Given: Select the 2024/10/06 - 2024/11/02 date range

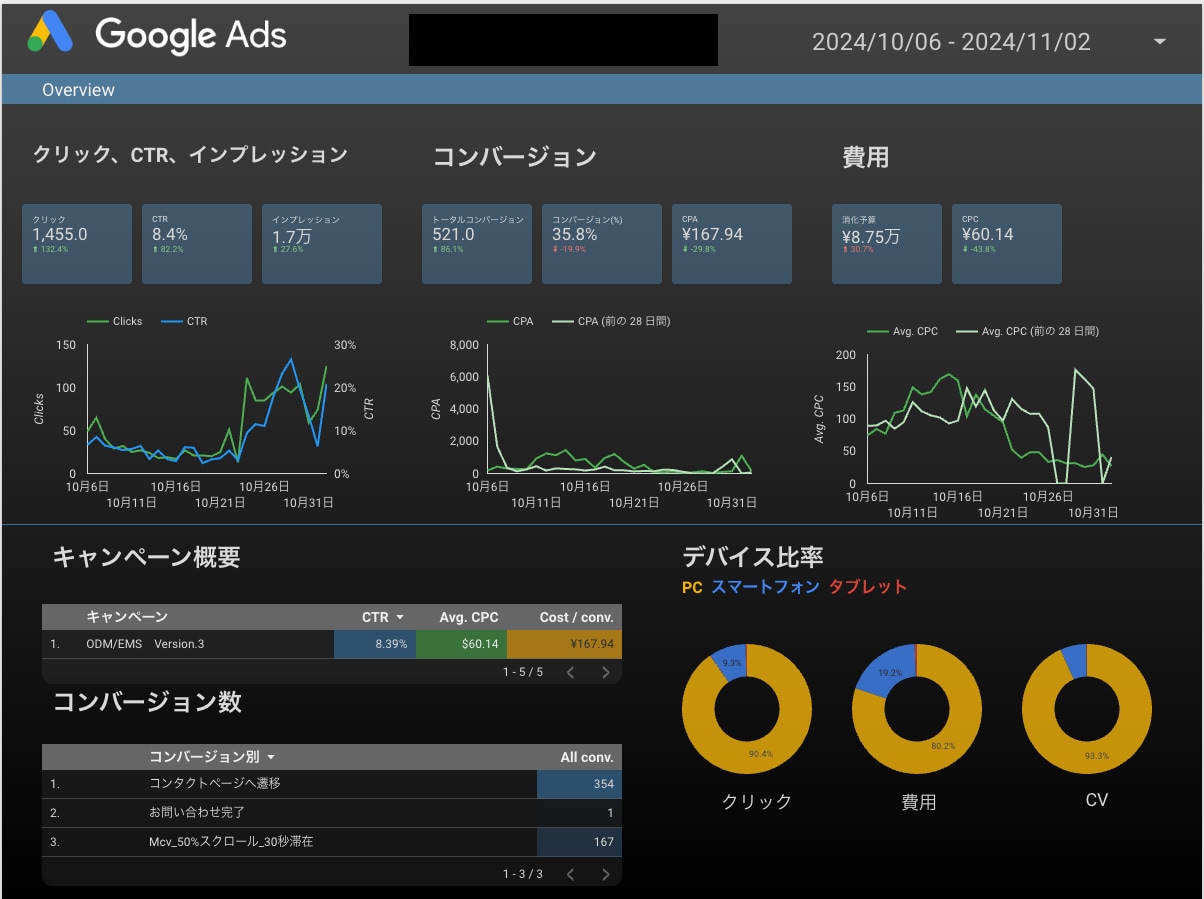Looking at the screenshot, I should (951, 42).
